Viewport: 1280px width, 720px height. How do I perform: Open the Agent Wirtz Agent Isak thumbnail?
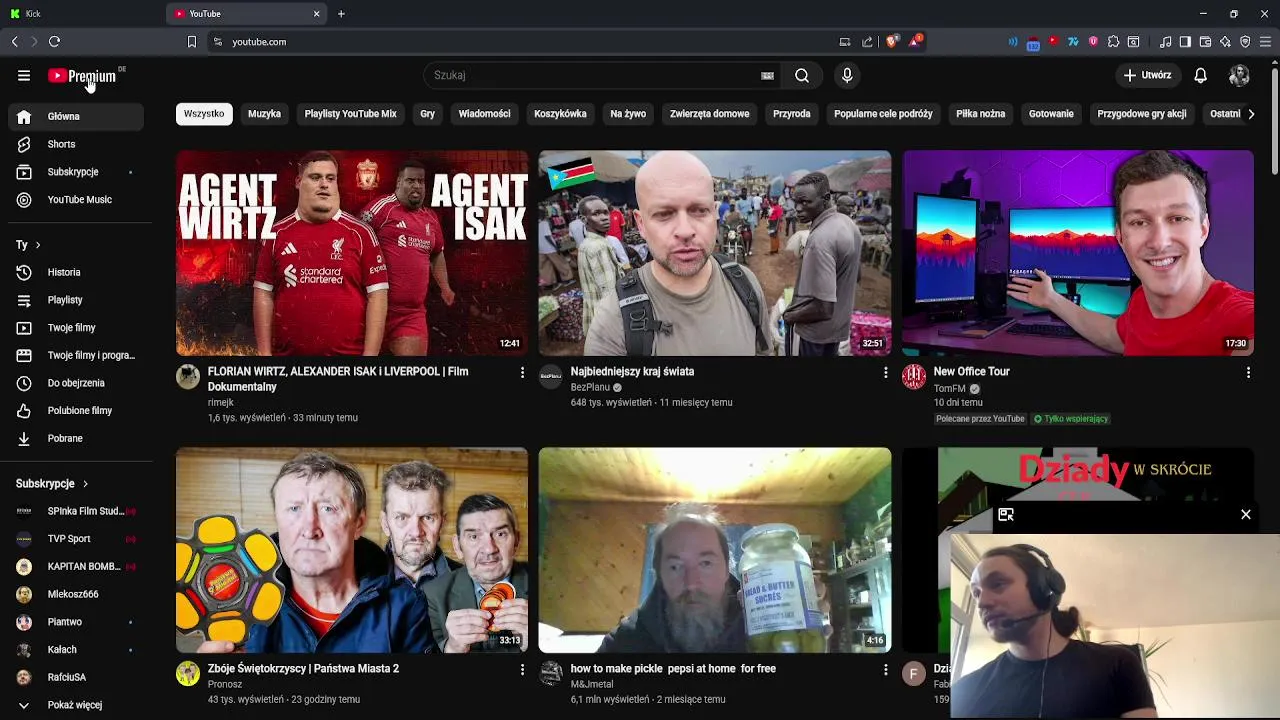(352, 253)
